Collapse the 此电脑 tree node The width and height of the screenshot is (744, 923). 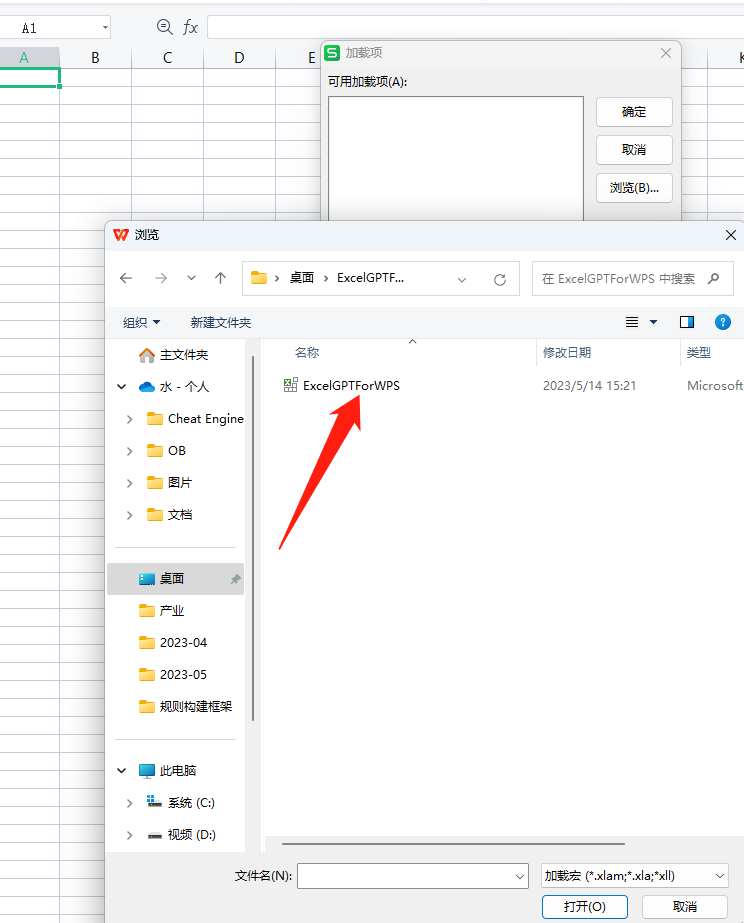[x=122, y=771]
